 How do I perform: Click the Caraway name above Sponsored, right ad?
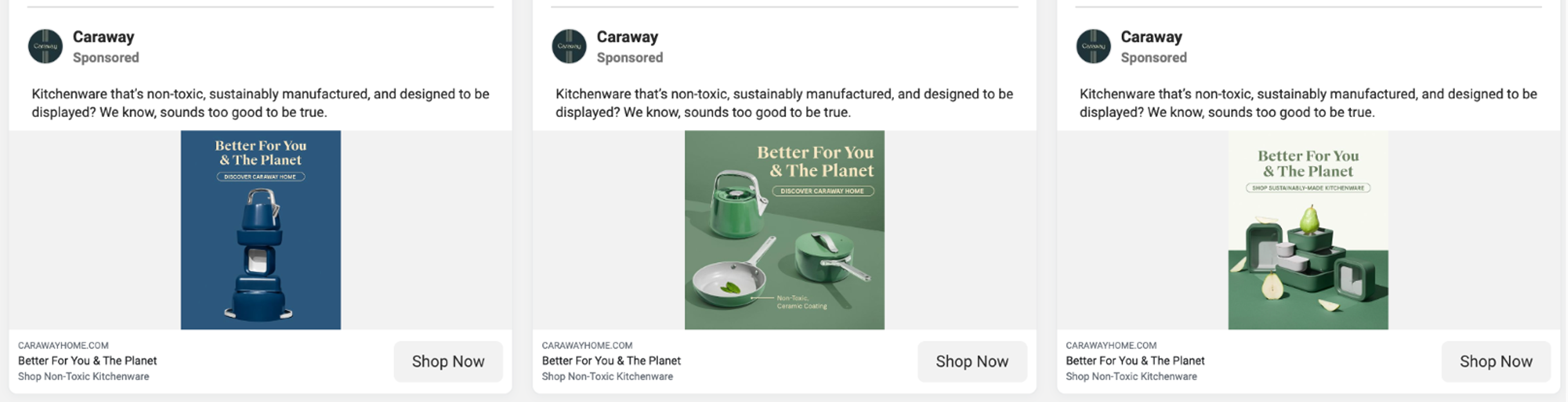click(1151, 36)
